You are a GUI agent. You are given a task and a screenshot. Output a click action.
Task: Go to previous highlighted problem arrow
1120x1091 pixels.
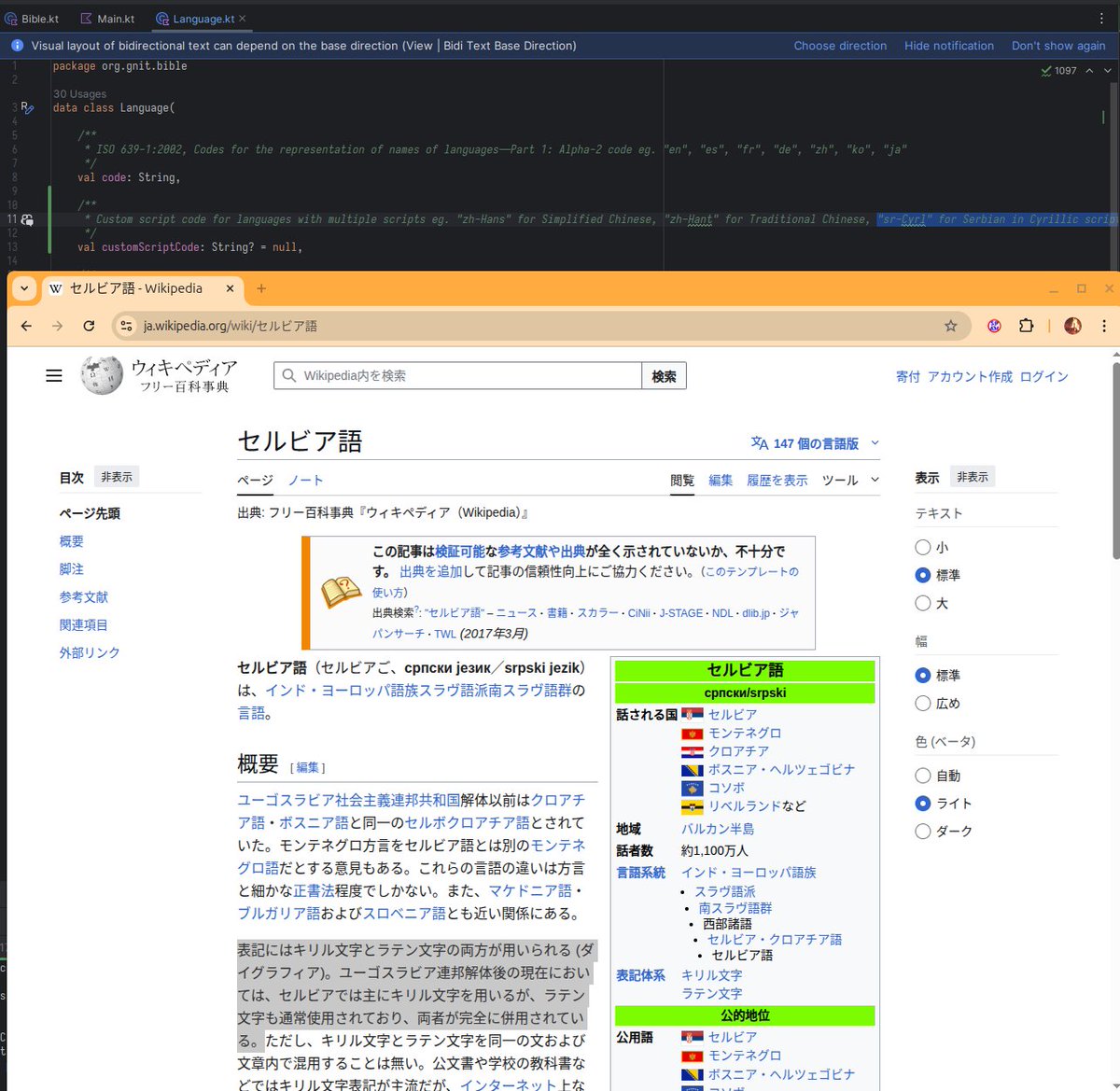(1089, 71)
